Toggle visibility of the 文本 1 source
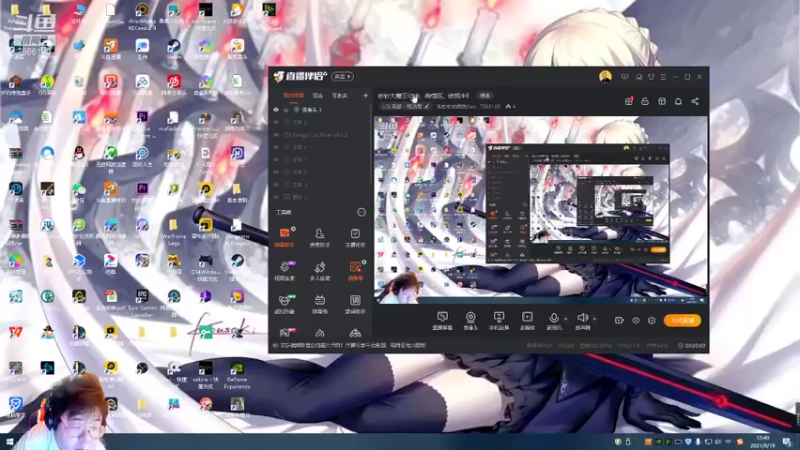 [x=276, y=160]
